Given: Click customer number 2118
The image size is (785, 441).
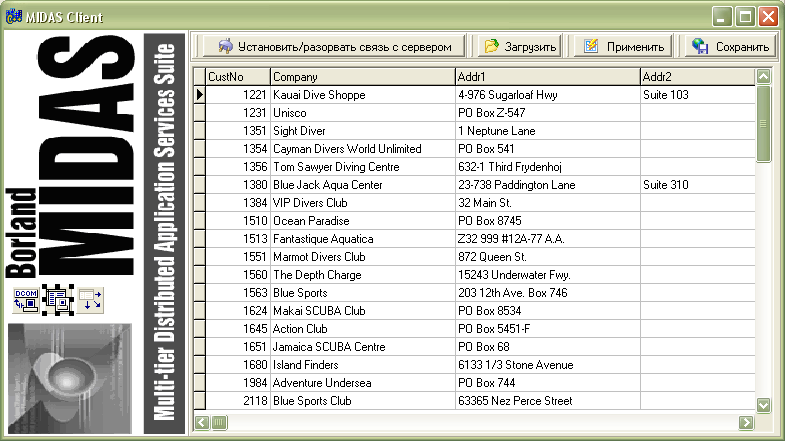Looking at the screenshot, I should pyautogui.click(x=238, y=401).
